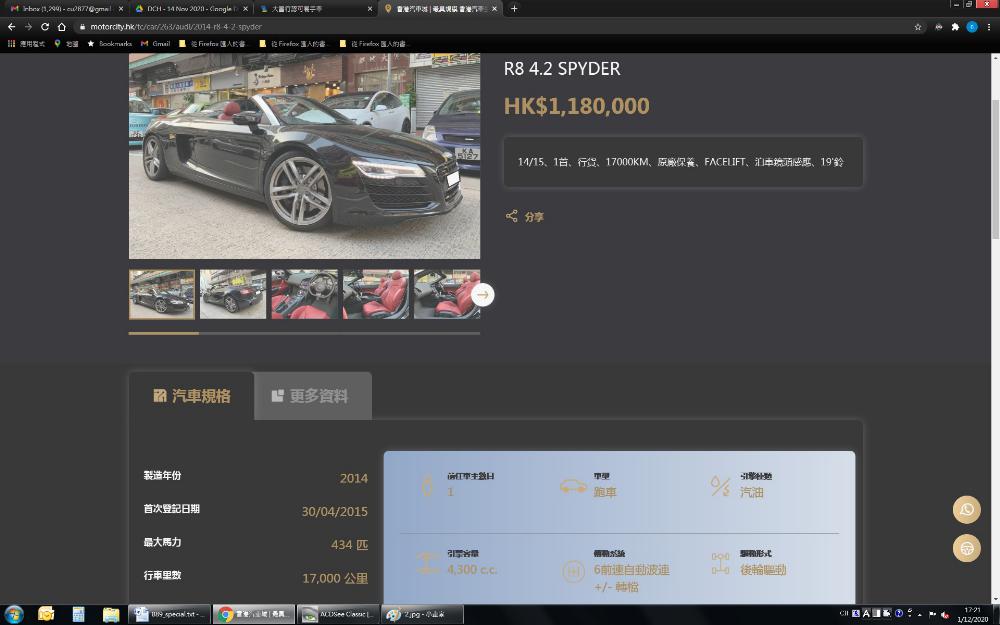This screenshot has width=1000, height=625.
Task: Launch the calculator from taskbar
Action: 78,614
